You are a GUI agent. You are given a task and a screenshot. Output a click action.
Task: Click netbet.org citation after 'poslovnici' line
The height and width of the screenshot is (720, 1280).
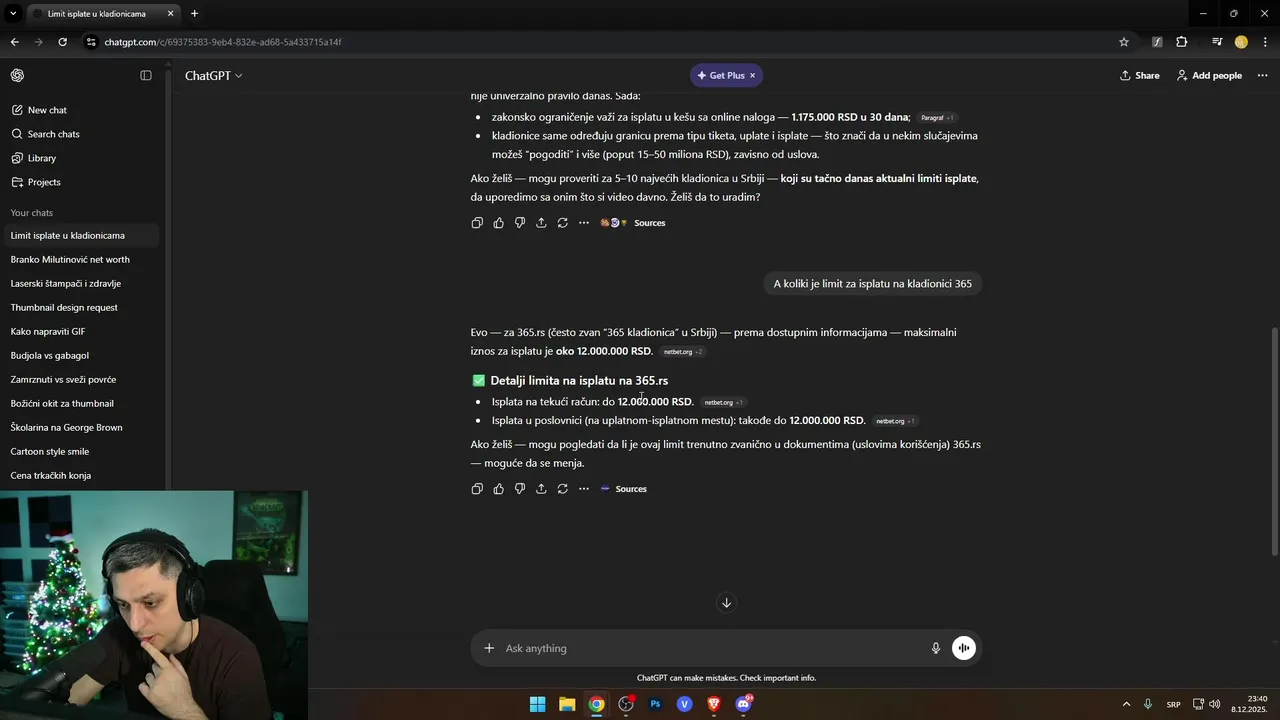[x=895, y=422]
